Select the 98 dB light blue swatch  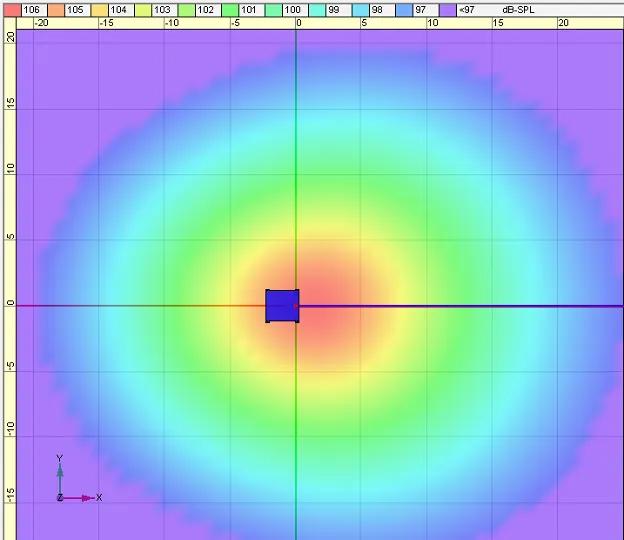[x=360, y=9]
